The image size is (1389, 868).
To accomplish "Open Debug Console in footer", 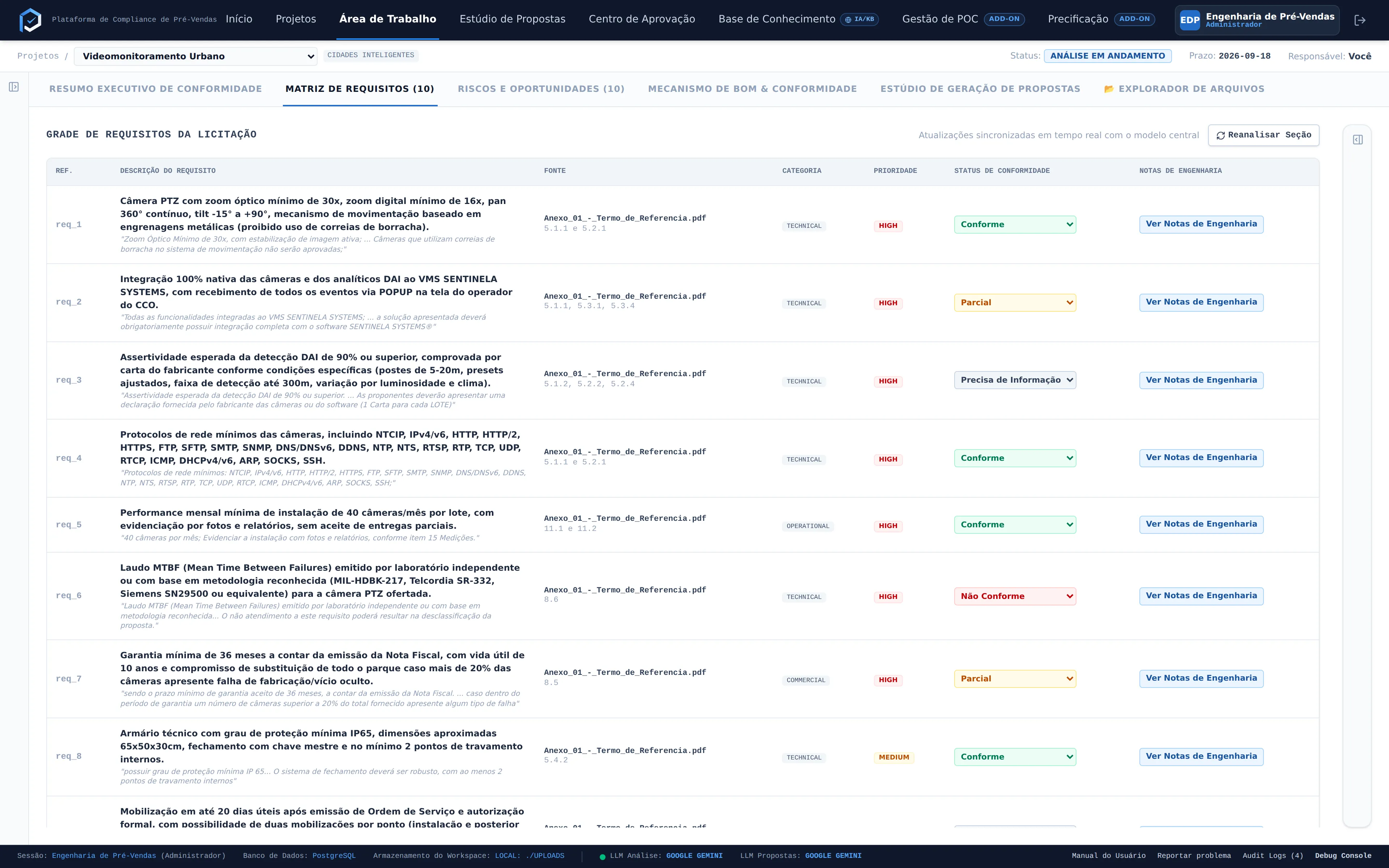I will point(1343,856).
